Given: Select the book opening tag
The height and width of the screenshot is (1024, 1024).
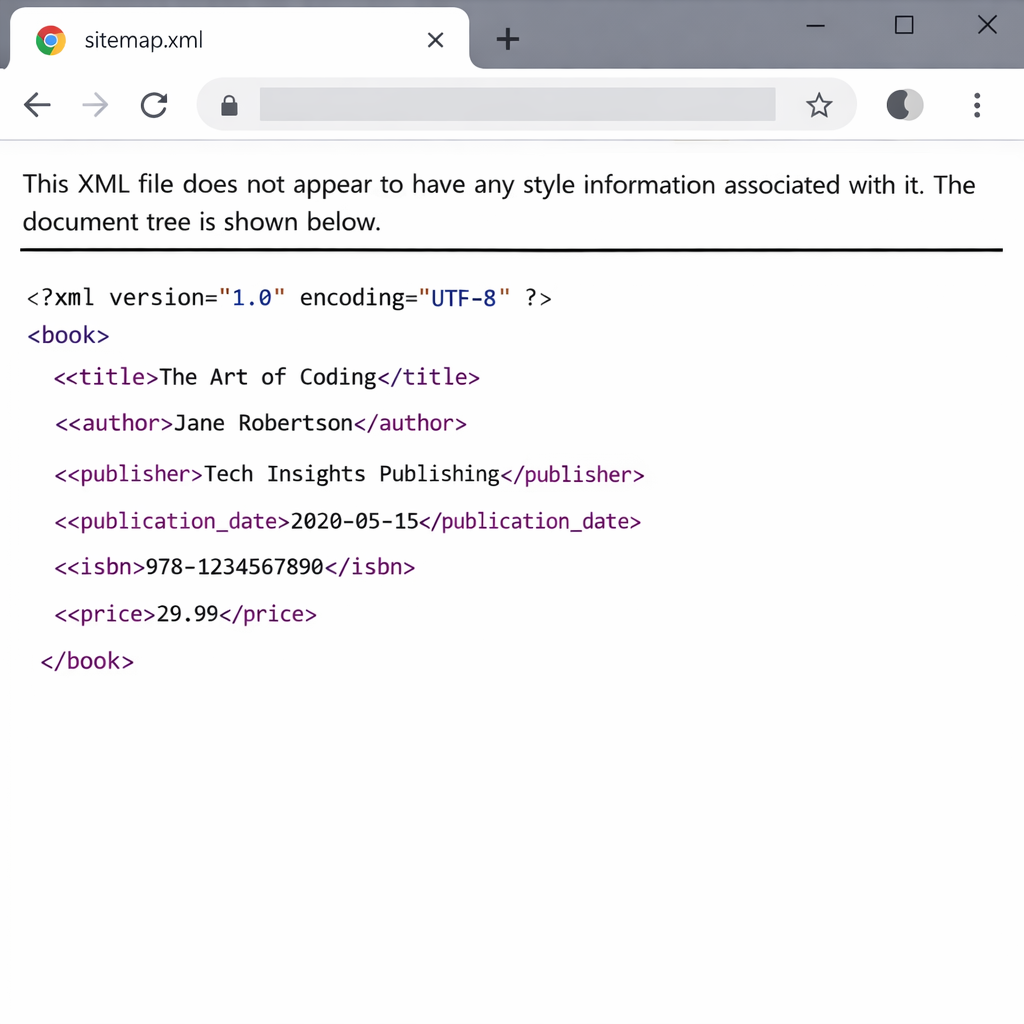Looking at the screenshot, I should (x=67, y=335).
